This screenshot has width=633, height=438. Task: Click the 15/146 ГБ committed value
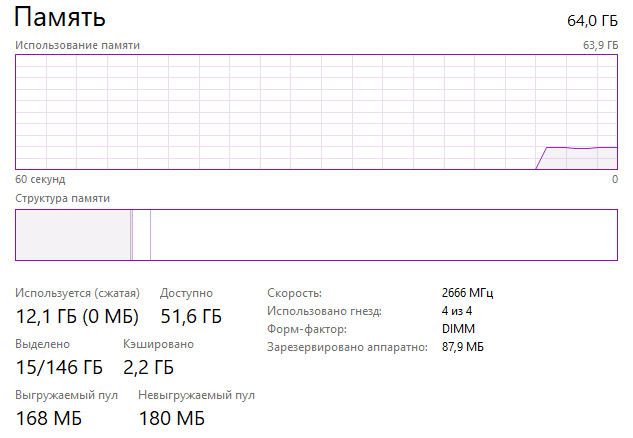tap(58, 367)
